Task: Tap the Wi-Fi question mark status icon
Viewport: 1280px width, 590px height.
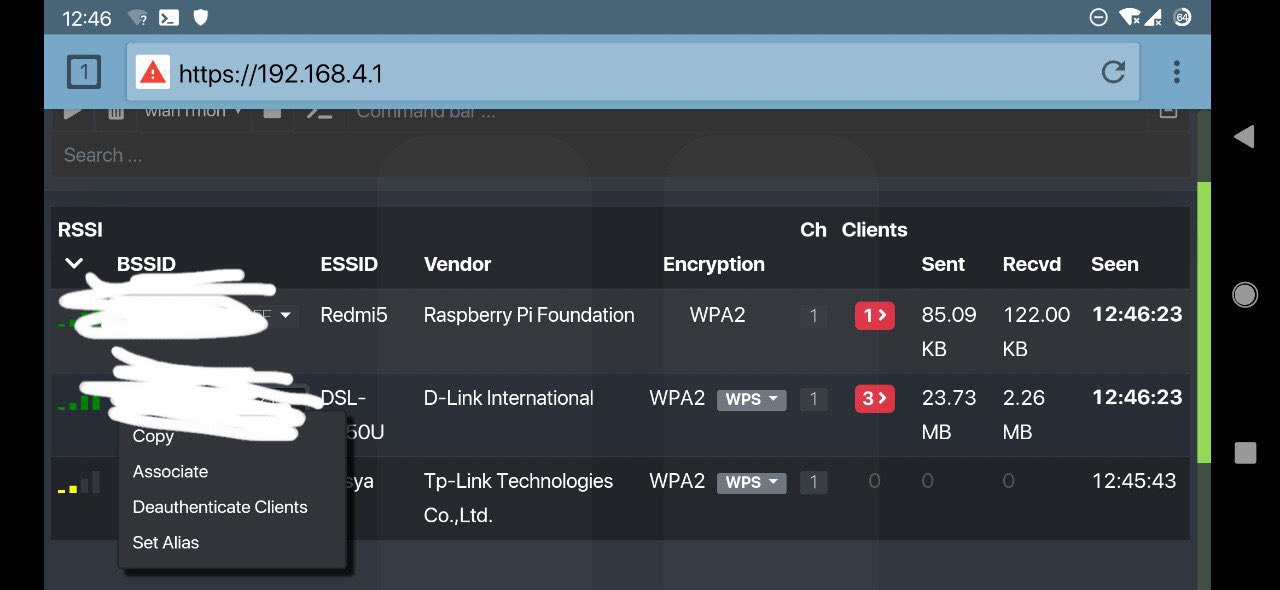Action: pos(138,17)
